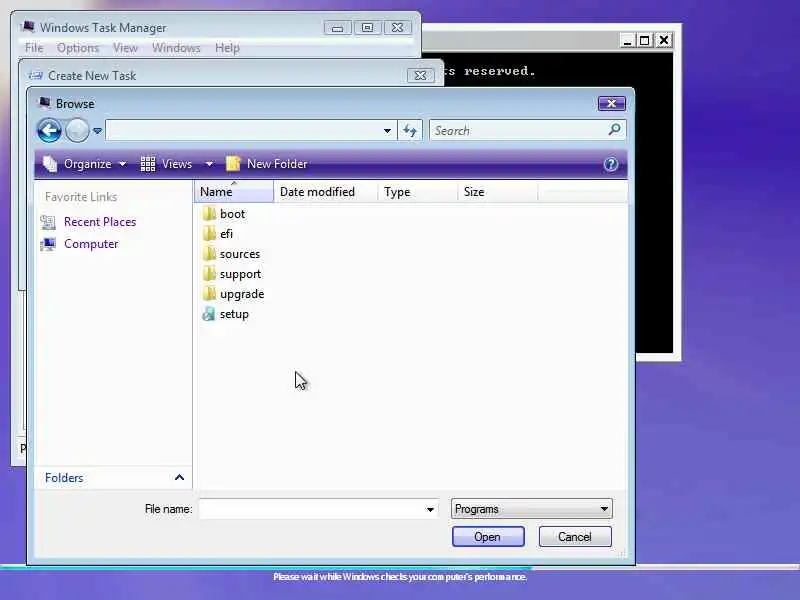This screenshot has height=600, width=800.
Task: Open Windows menu in Task Manager
Action: pos(176,48)
